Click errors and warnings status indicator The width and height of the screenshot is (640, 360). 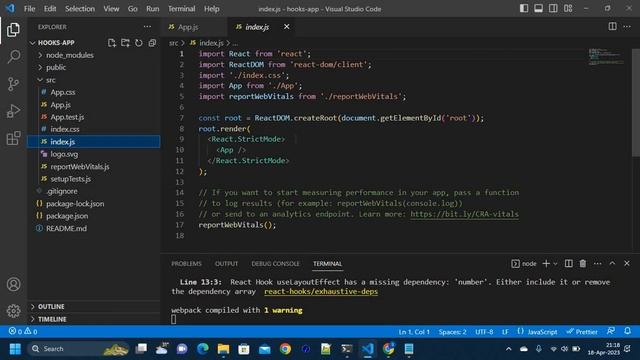click(x=23, y=331)
